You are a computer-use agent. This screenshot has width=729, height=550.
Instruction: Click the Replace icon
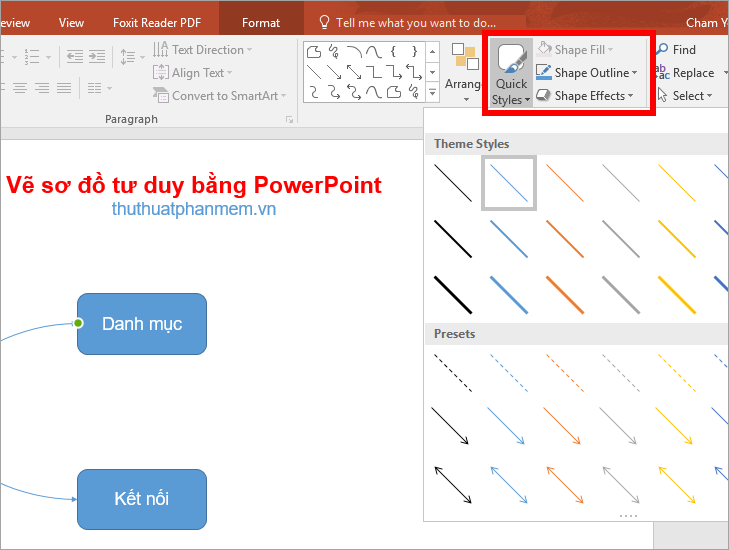pyautogui.click(x=662, y=73)
